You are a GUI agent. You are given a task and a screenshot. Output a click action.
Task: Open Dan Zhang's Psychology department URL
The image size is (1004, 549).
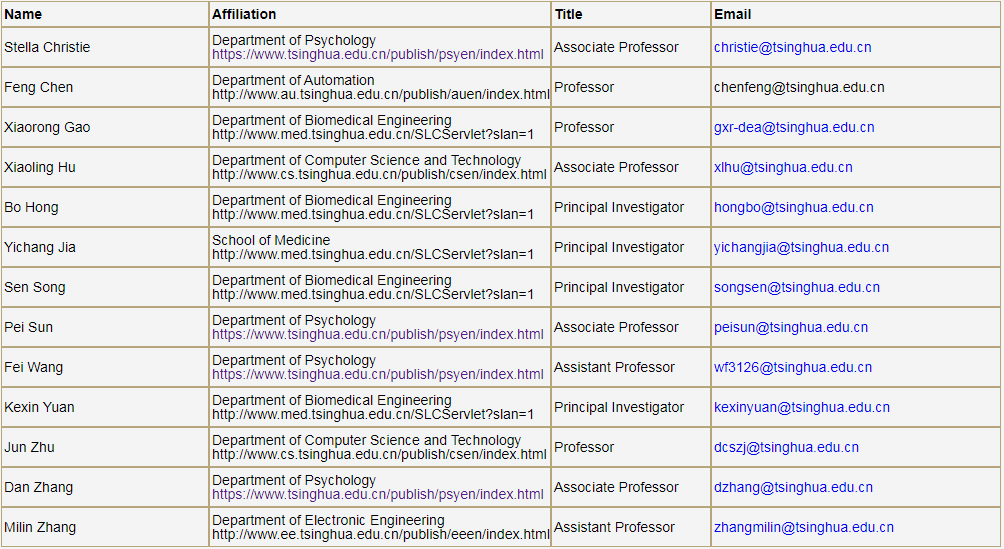pyautogui.click(x=378, y=495)
